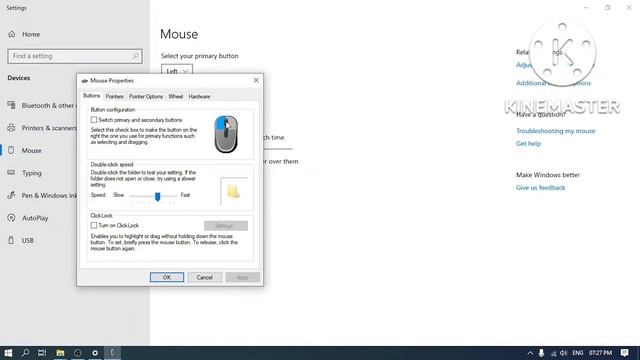
Task: Open Settings gear app in taskbar
Action: pyautogui.click(x=95, y=353)
